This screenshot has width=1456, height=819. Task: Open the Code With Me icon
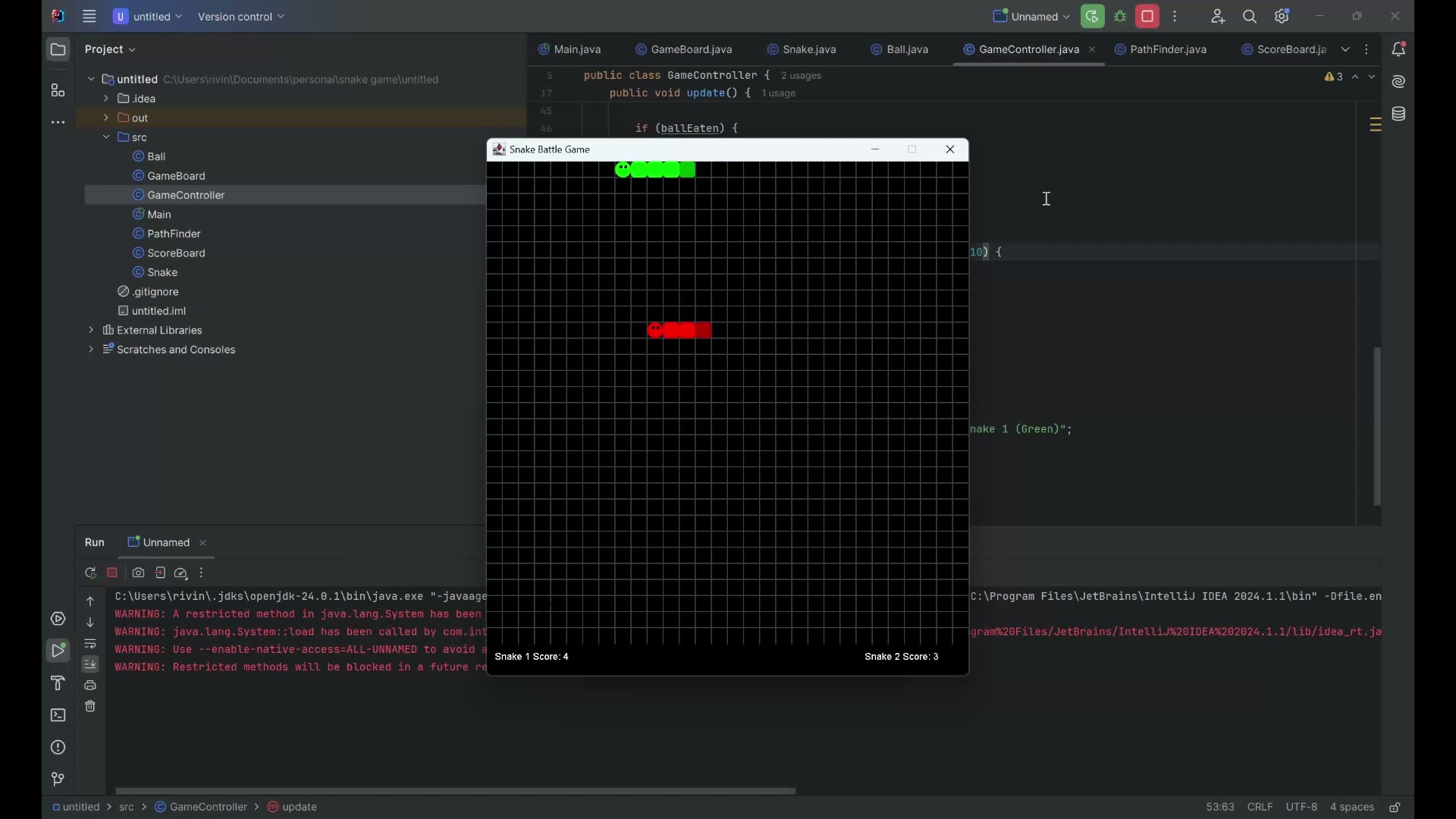point(1218,17)
